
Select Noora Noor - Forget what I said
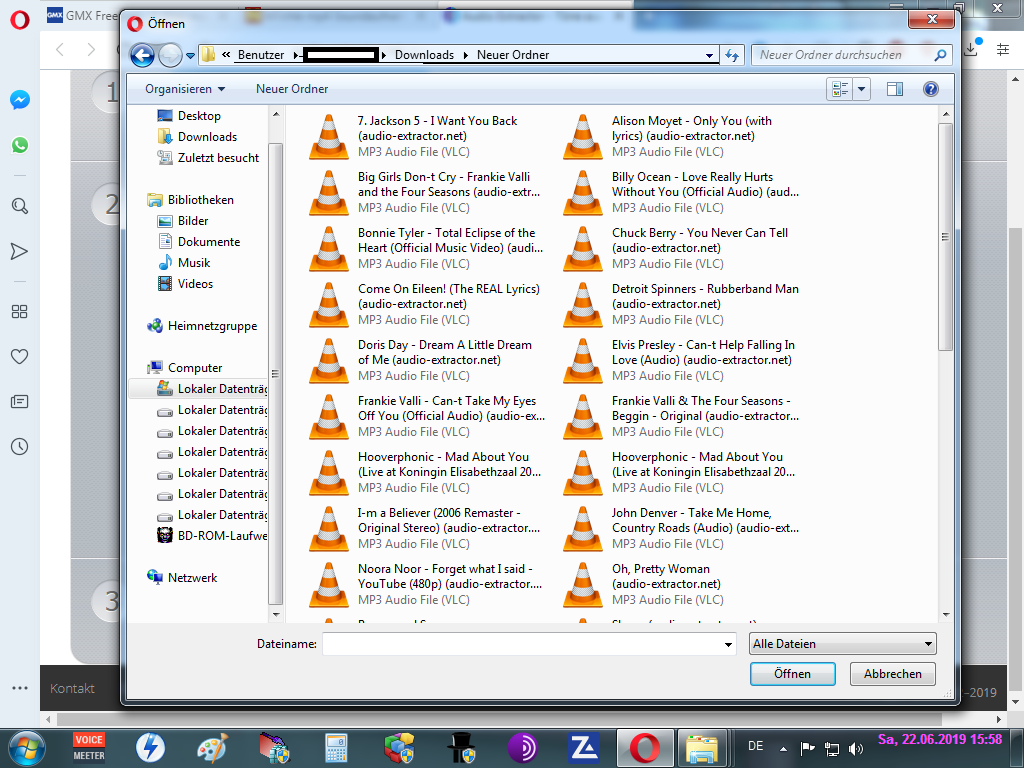(424, 584)
